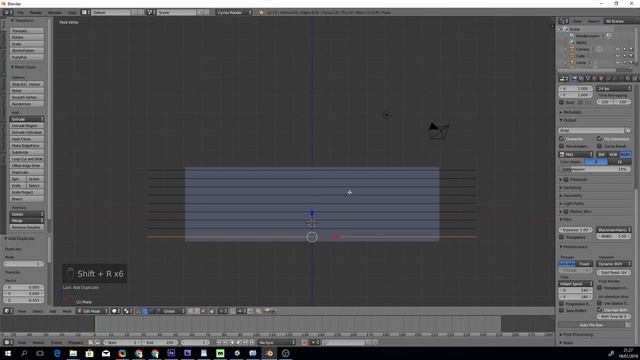Click the Knife Project button
640x360 pixels.
pyautogui.click(x=27, y=192)
